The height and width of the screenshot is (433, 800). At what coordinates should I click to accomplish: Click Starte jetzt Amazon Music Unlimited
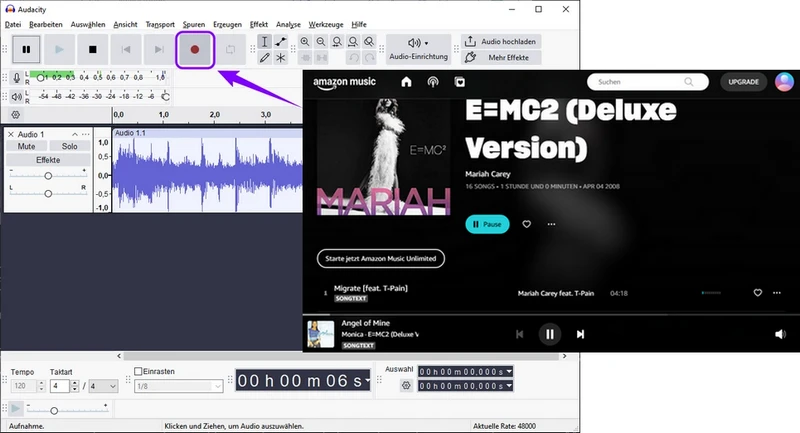click(381, 259)
